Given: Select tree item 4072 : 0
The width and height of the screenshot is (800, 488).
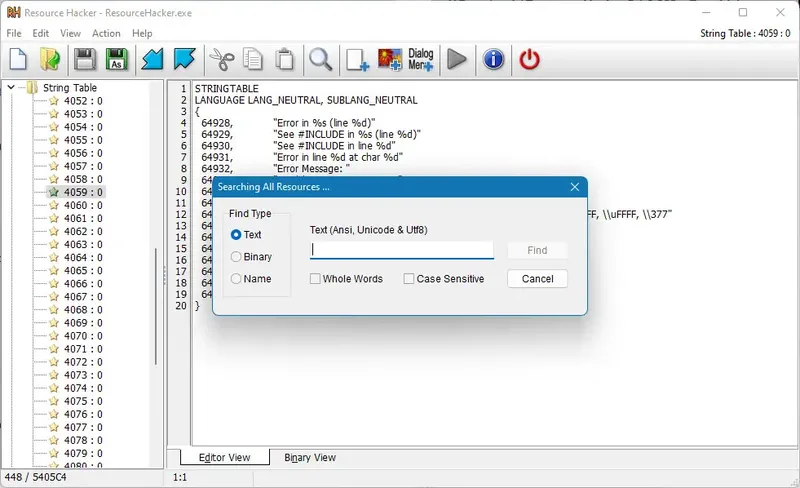Looking at the screenshot, I should pyautogui.click(x=83, y=362).
